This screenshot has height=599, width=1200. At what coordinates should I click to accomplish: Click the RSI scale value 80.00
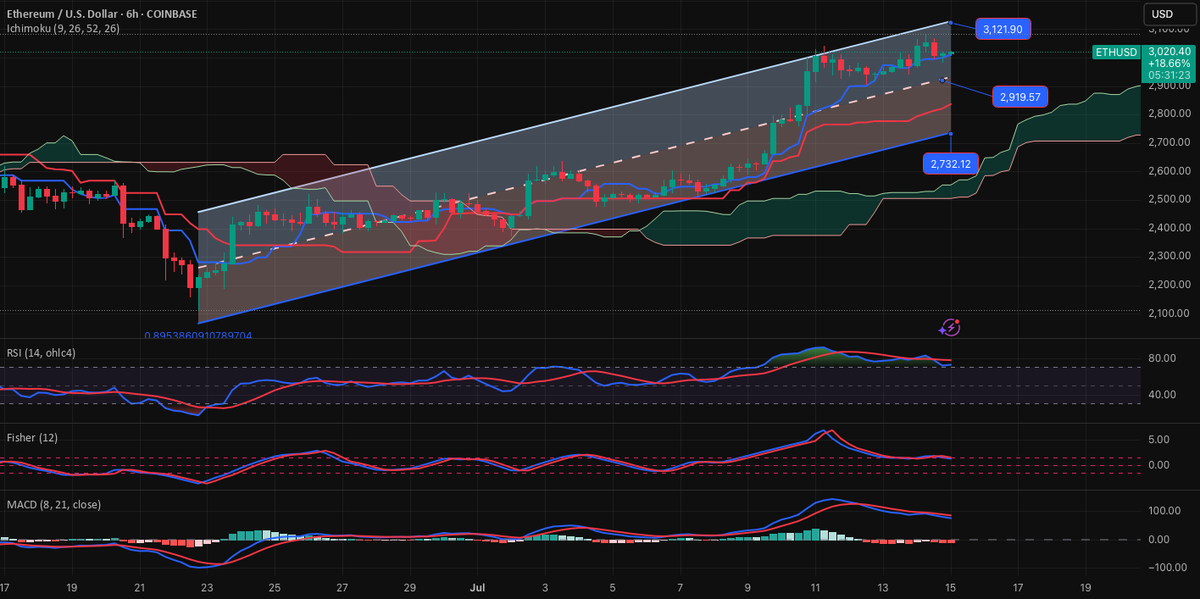click(1162, 358)
